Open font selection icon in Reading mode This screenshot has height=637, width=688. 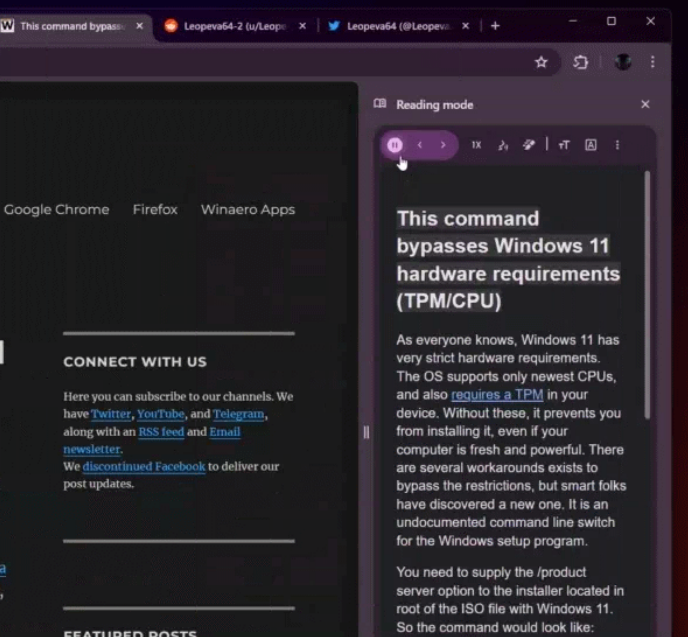(591, 145)
